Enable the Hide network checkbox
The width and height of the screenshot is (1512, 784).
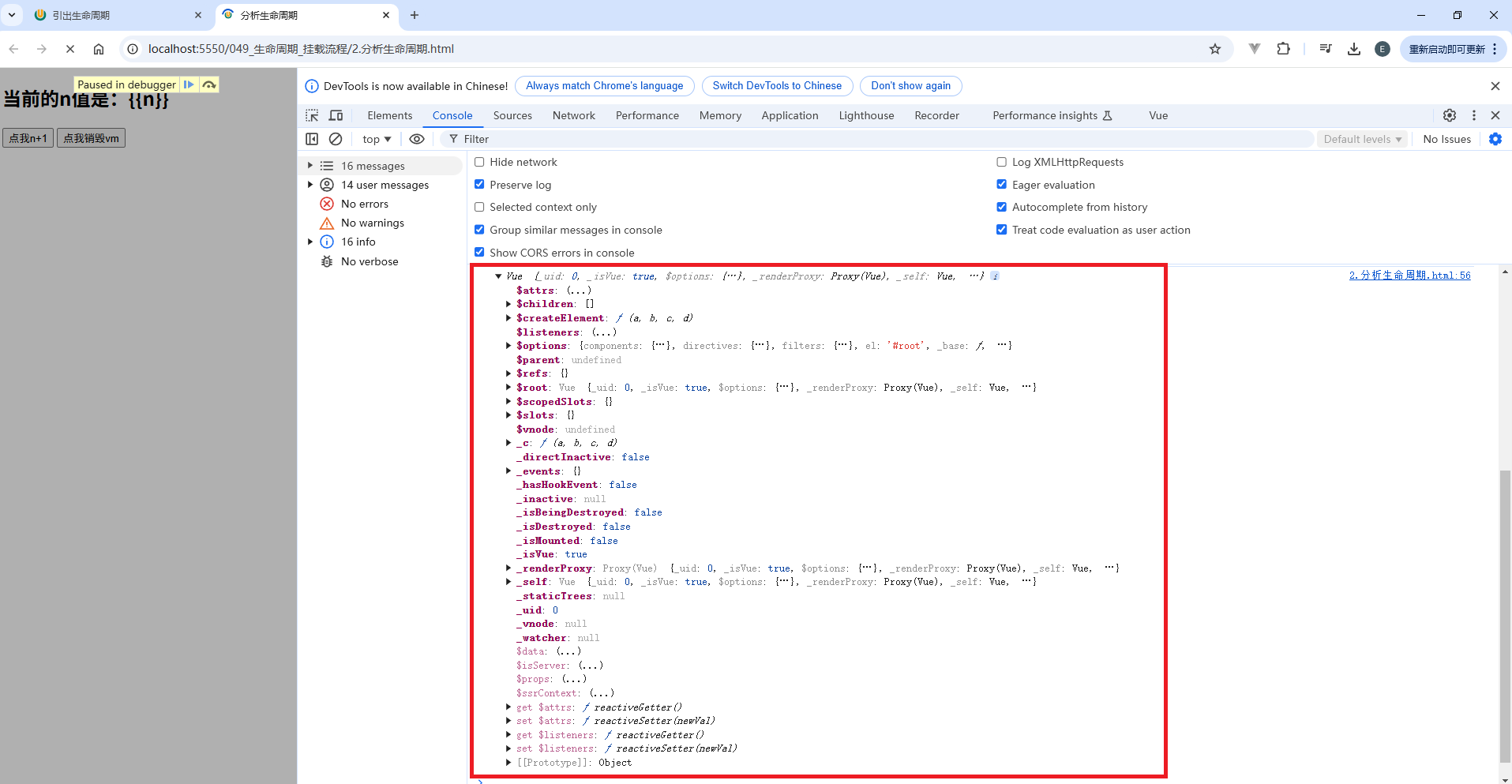coord(479,162)
